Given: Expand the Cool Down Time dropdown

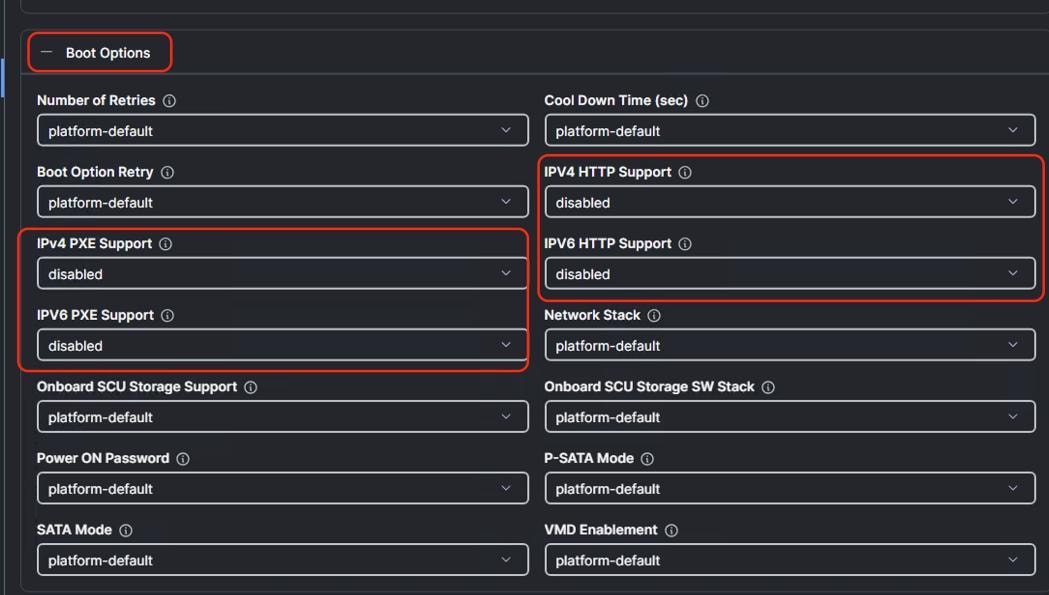Looking at the screenshot, I should coord(789,131).
